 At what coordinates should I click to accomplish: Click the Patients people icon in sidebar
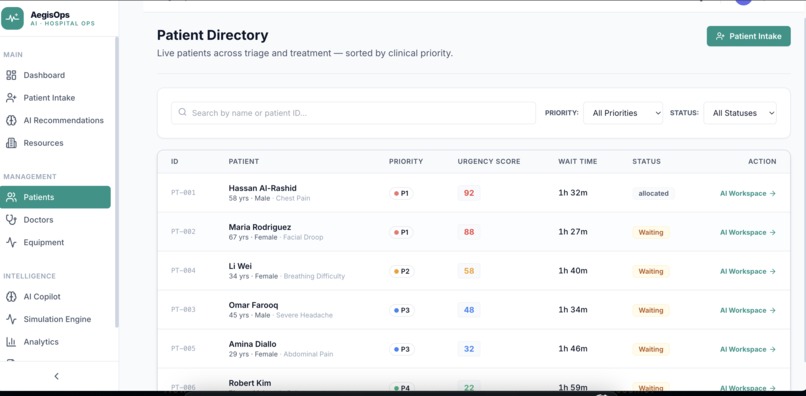[11, 197]
